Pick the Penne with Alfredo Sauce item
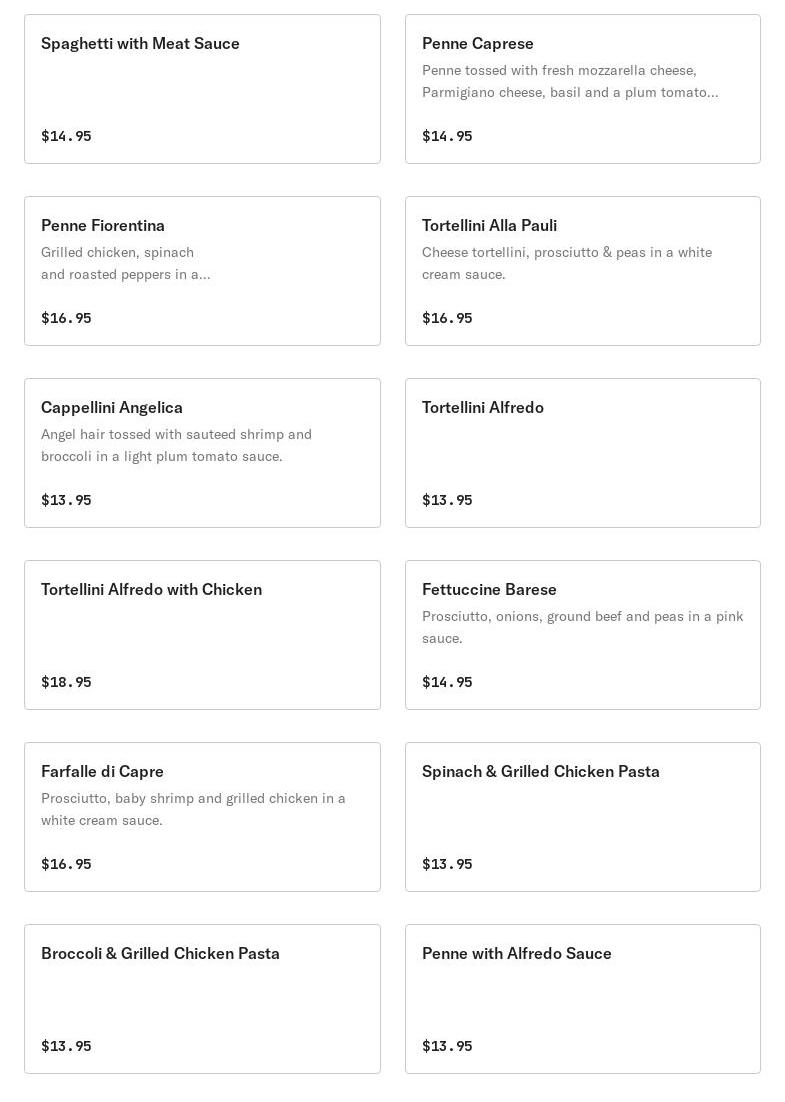This screenshot has width=785, height=1102. [x=583, y=999]
